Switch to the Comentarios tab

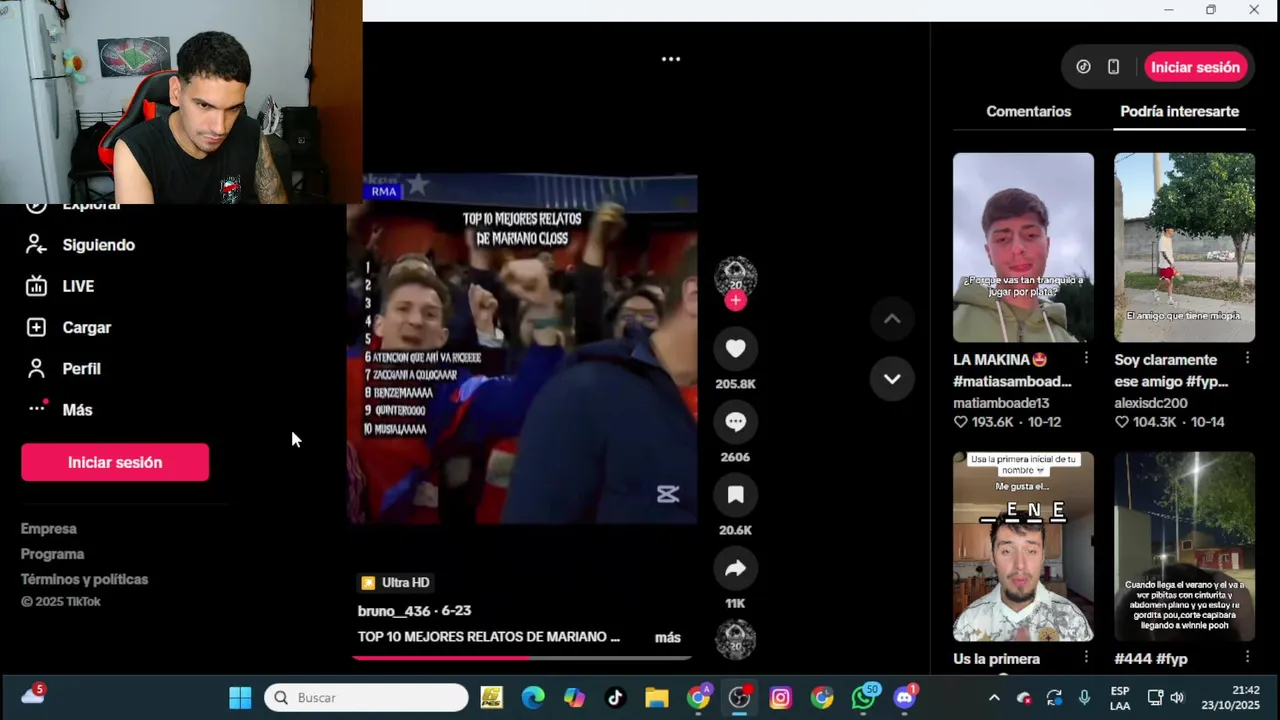pos(1028,111)
